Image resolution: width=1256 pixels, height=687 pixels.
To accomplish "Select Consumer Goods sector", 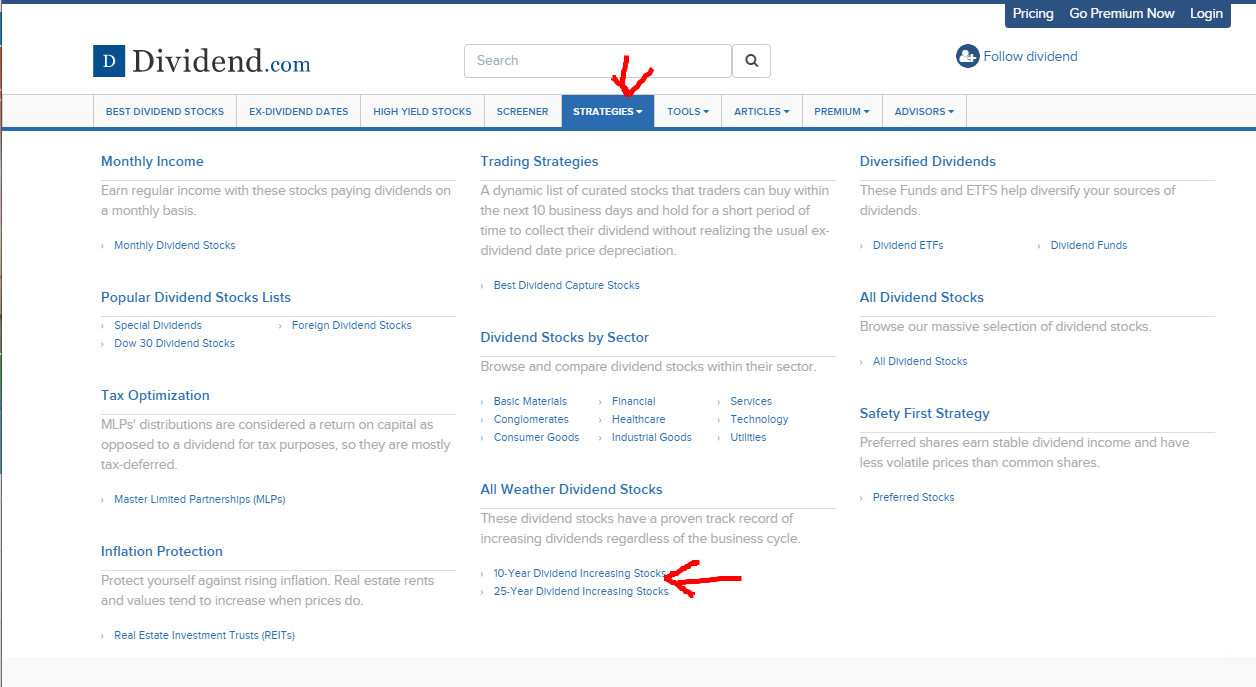I will click(x=537, y=437).
